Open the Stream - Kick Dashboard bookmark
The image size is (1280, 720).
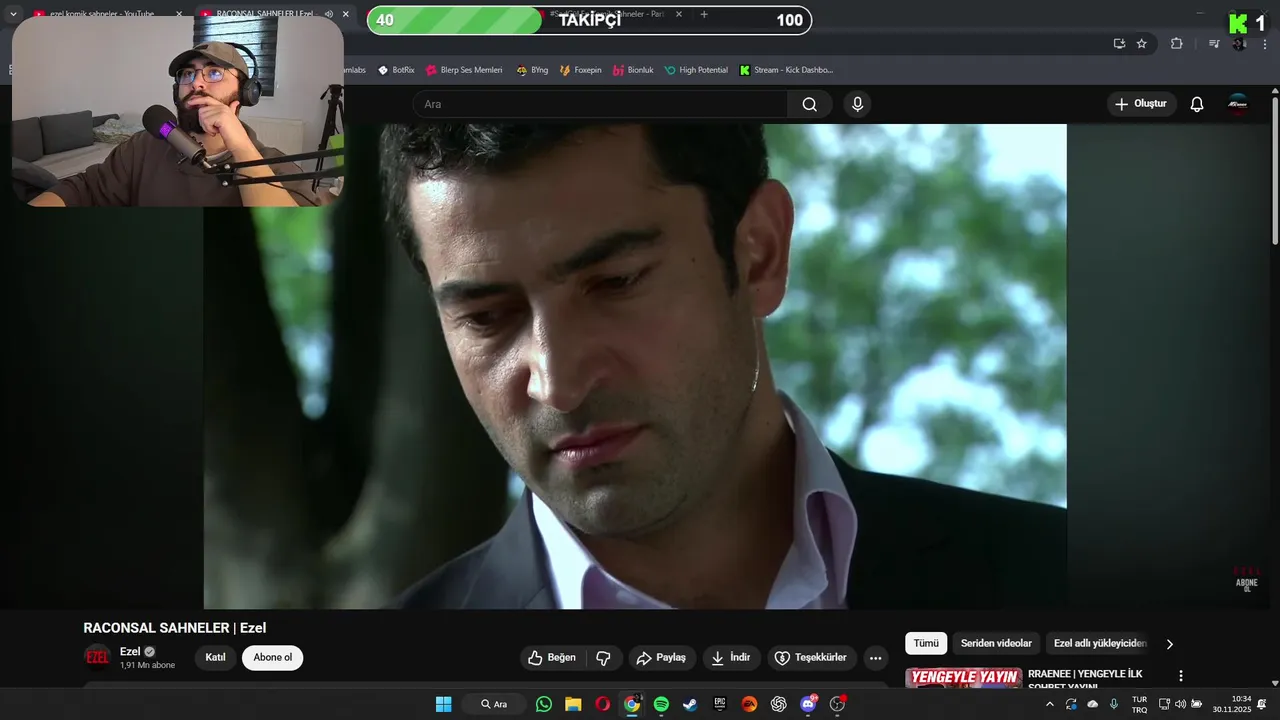coord(786,70)
